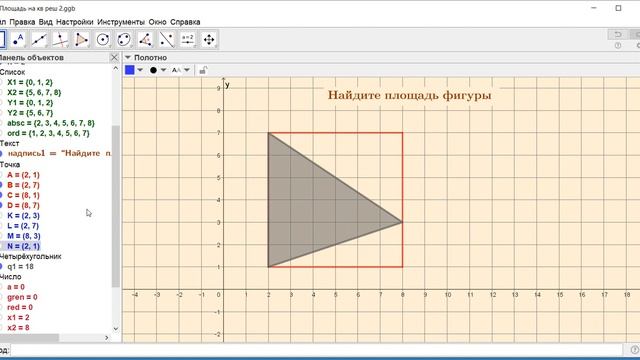Toggle visibility of point D
The image size is (640, 360).
[x=1, y=205]
